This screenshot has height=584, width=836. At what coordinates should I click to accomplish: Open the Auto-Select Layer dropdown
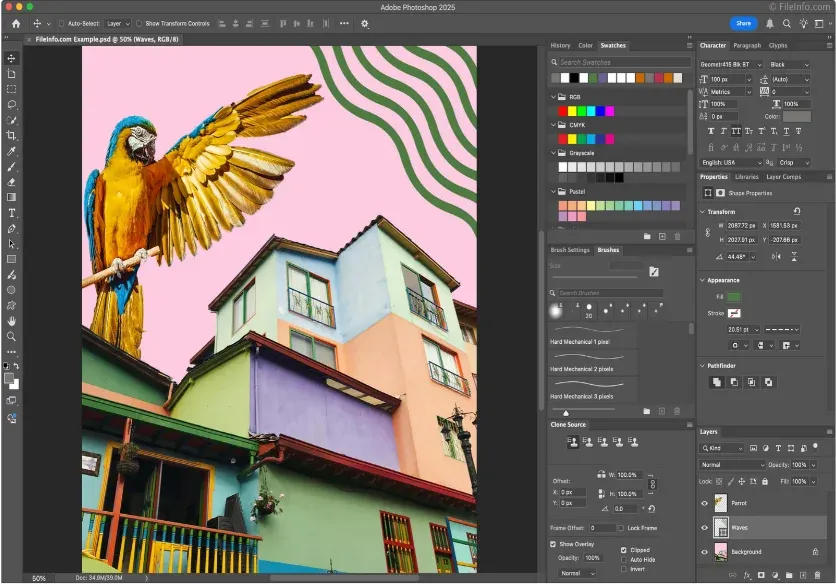(117, 23)
